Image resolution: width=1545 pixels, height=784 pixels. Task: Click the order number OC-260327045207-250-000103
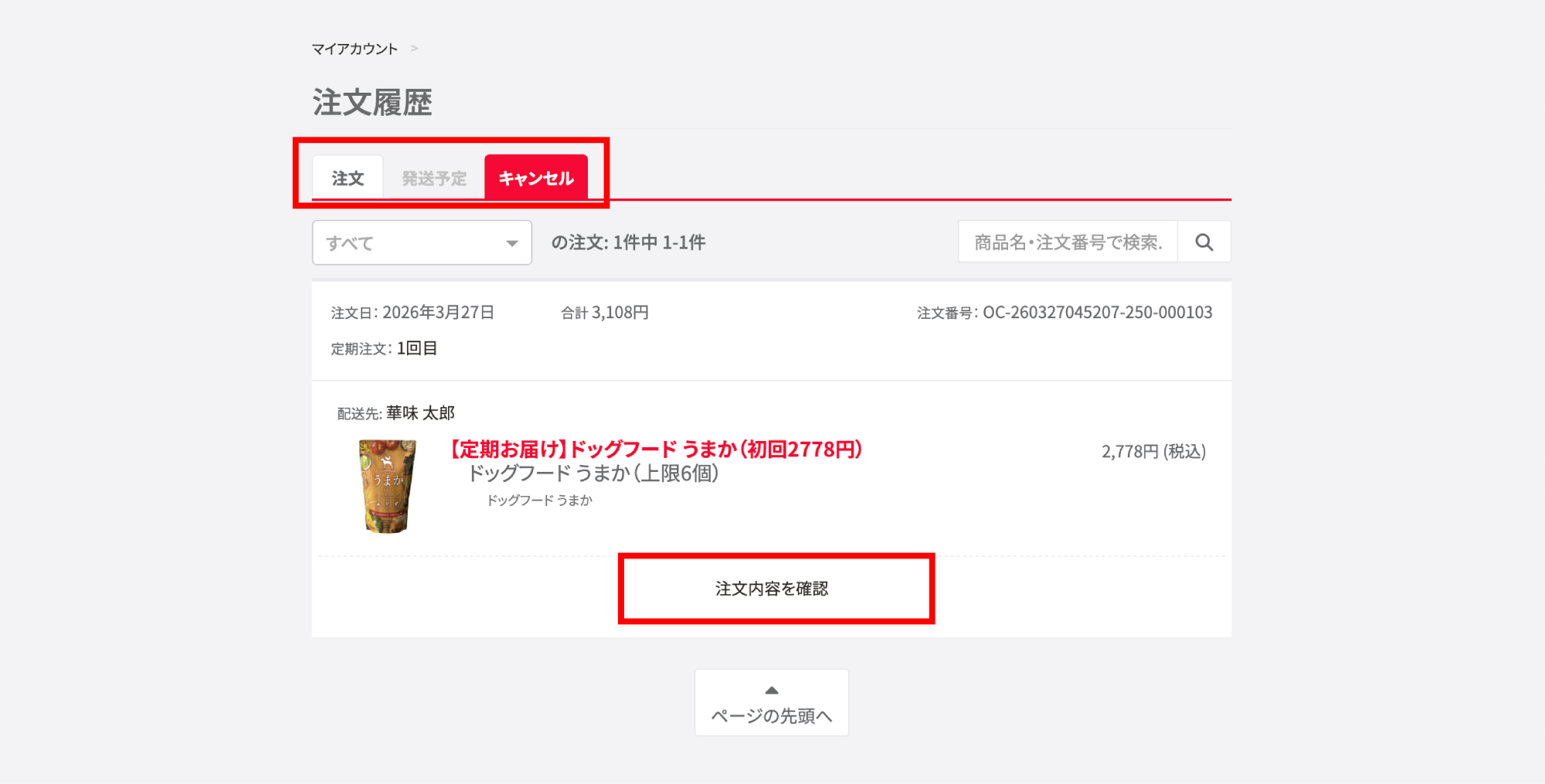(1097, 313)
